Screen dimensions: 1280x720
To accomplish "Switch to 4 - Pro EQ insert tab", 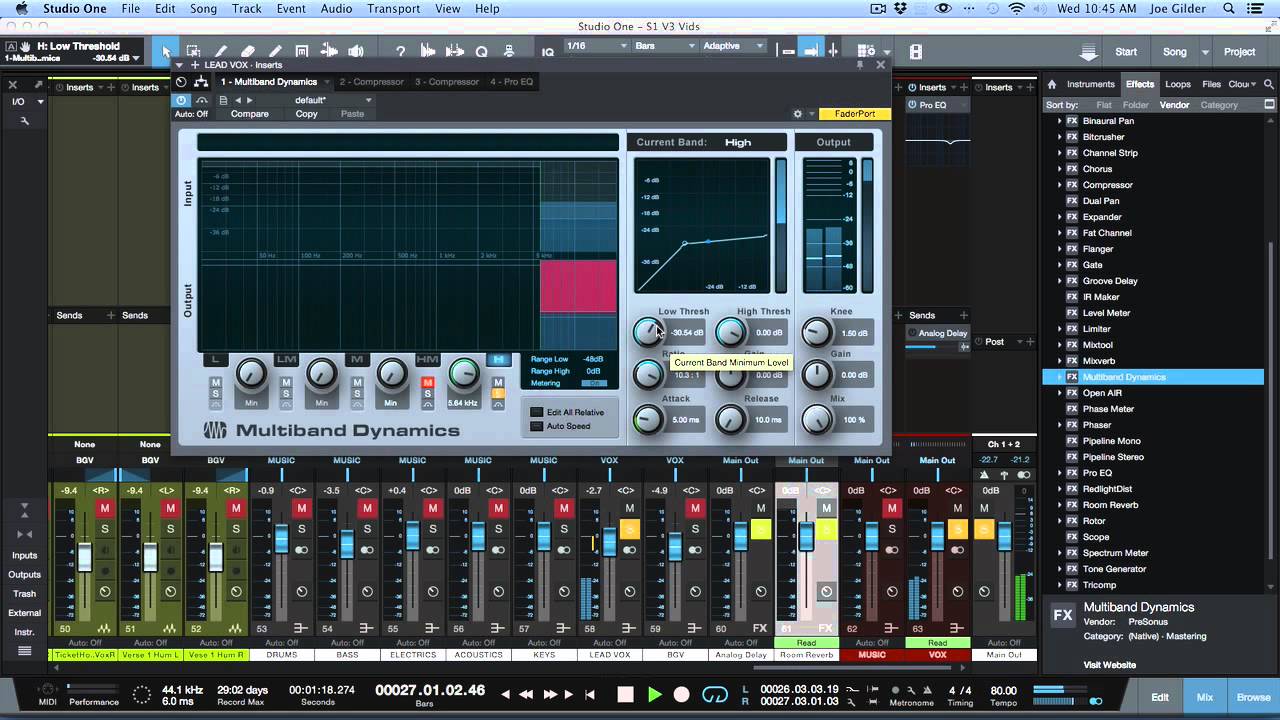I will [x=512, y=82].
